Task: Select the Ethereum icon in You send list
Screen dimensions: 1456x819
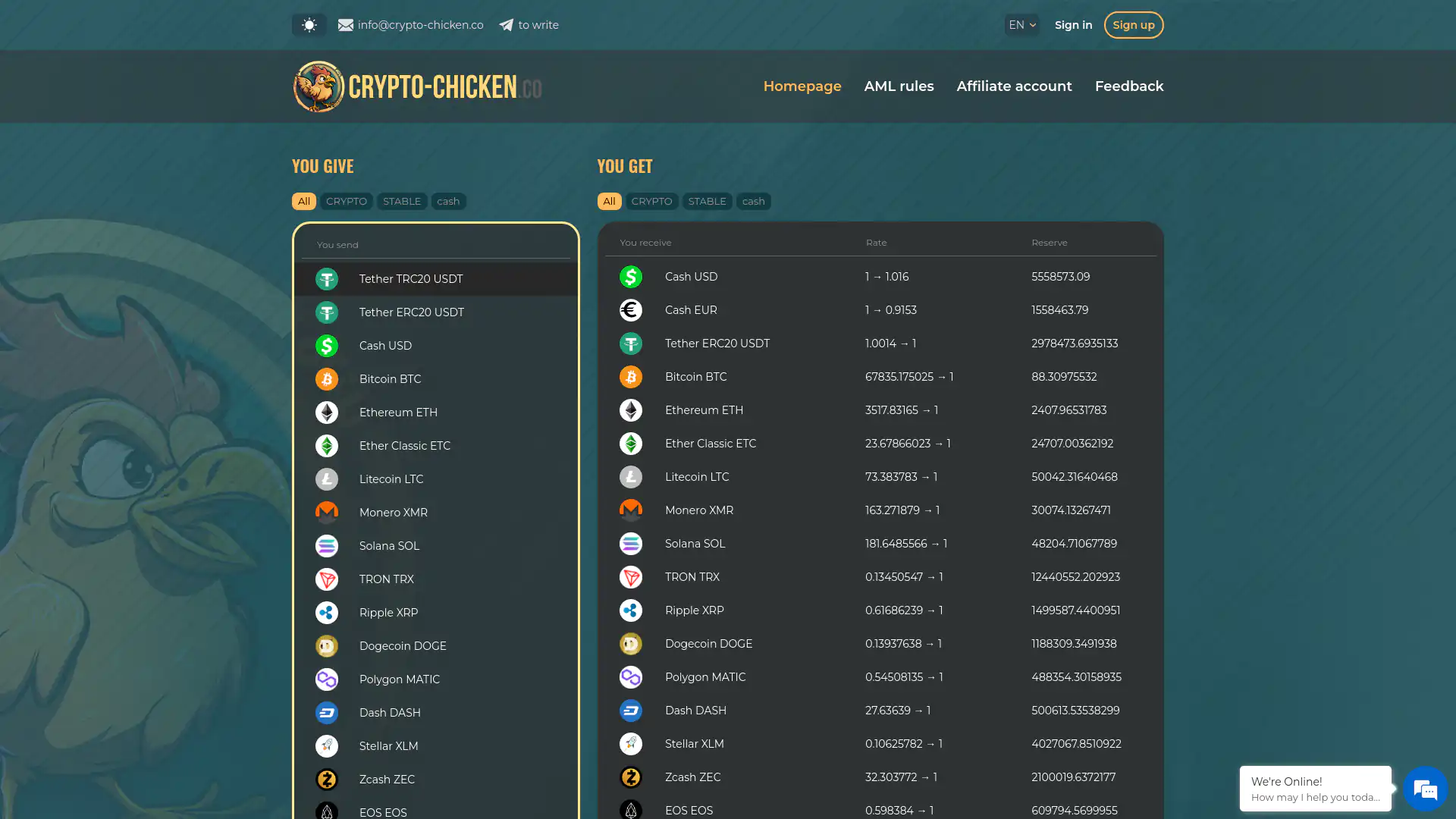Action: 327,413
